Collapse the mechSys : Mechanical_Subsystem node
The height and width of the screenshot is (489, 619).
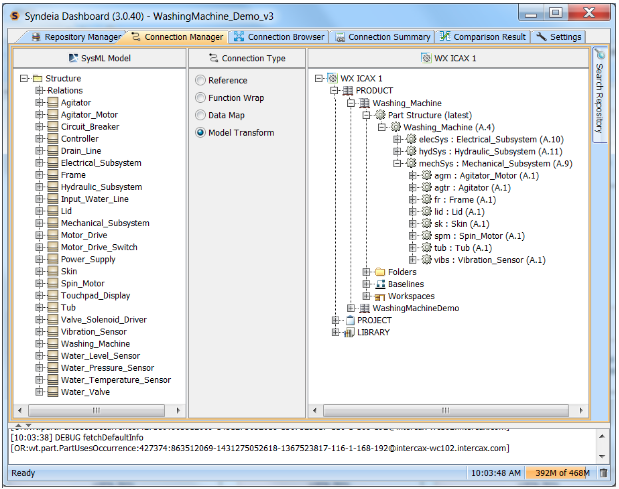point(397,163)
